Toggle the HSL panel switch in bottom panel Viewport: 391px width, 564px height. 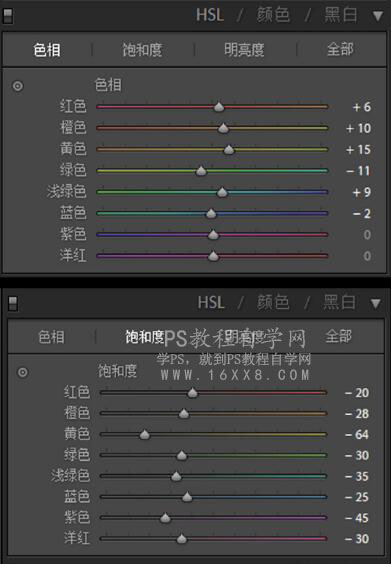tap(13, 303)
